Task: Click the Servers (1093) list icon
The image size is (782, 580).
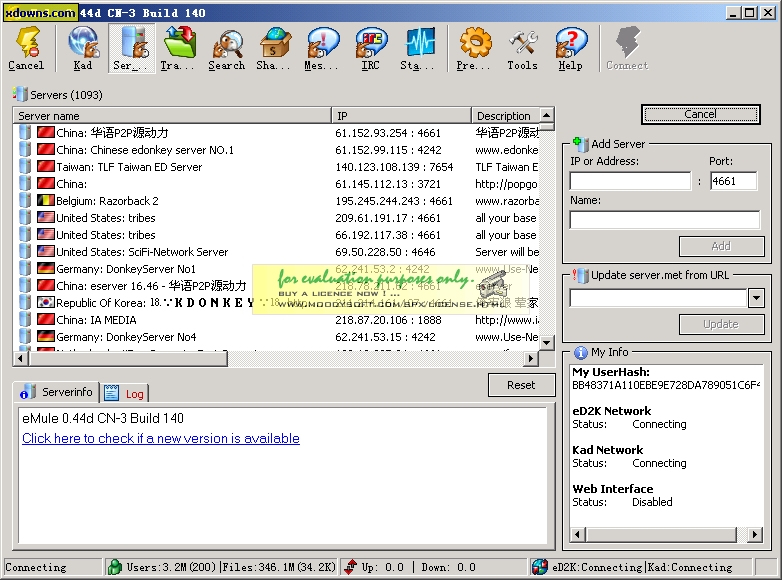Action: (20, 94)
